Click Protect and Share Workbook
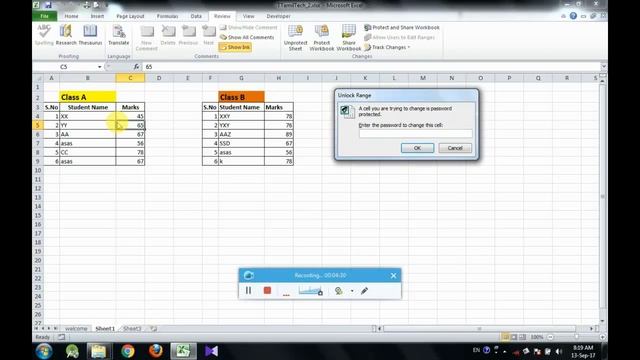Screen dimensions: 640x360 (x=402, y=27)
